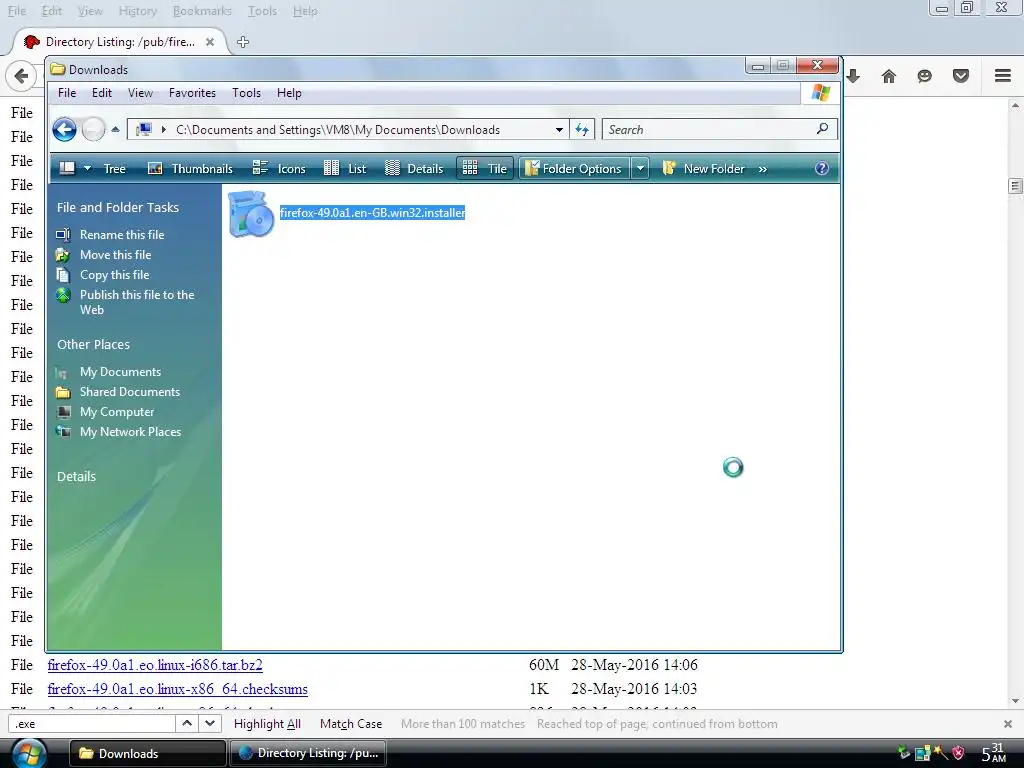
Task: Go up one folder level arrow
Action: pos(116,129)
